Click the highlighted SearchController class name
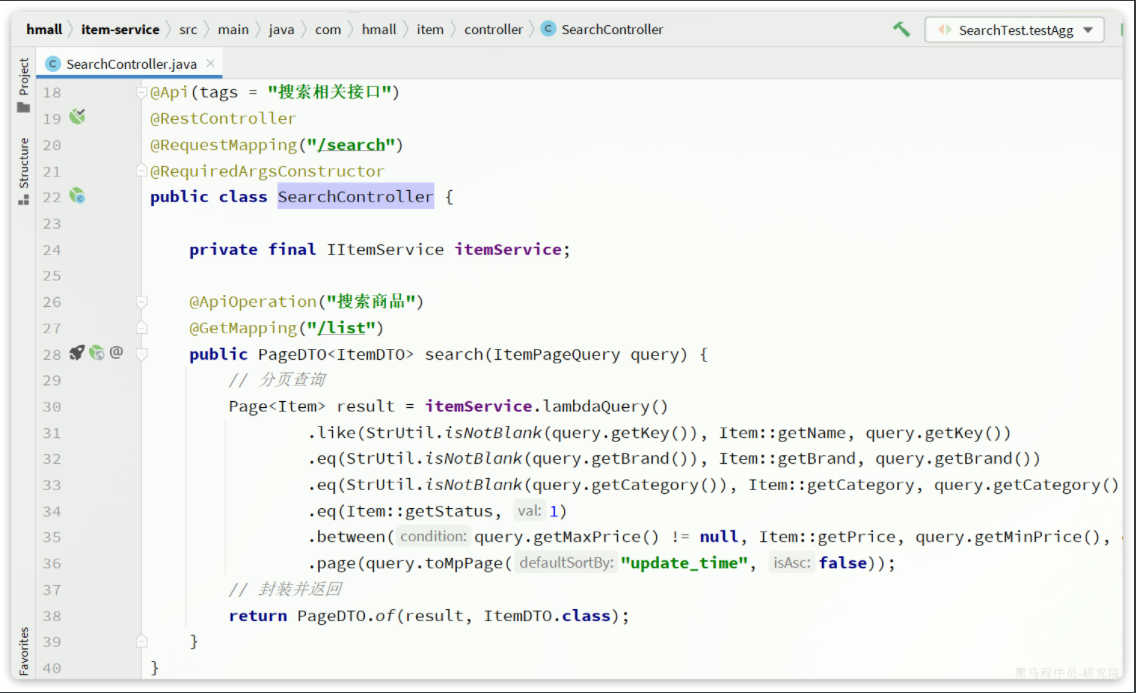Screen dimensions: 1136x693 pyautogui.click(x=355, y=196)
